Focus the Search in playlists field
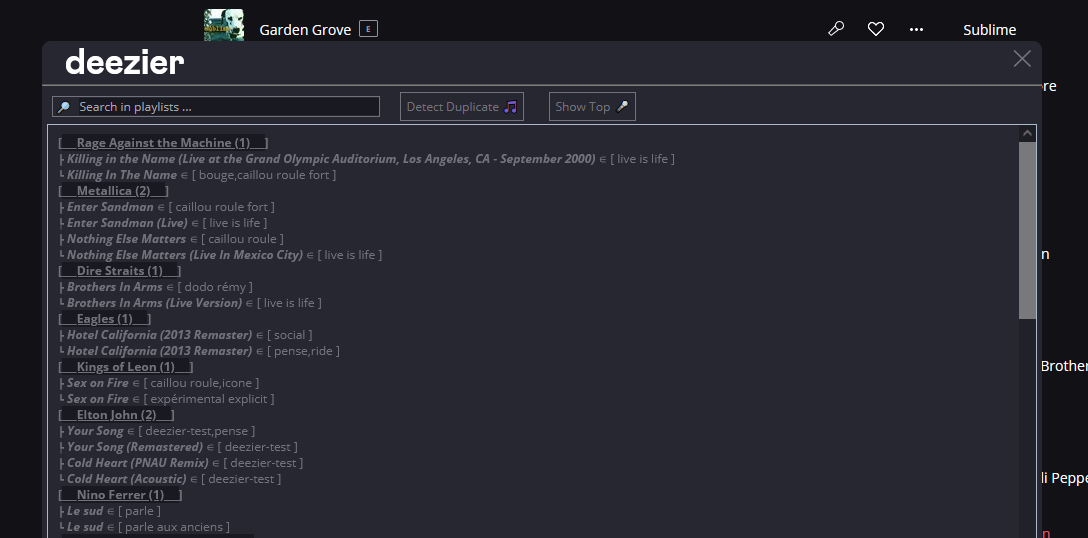The height and width of the screenshot is (538, 1088). [x=216, y=107]
